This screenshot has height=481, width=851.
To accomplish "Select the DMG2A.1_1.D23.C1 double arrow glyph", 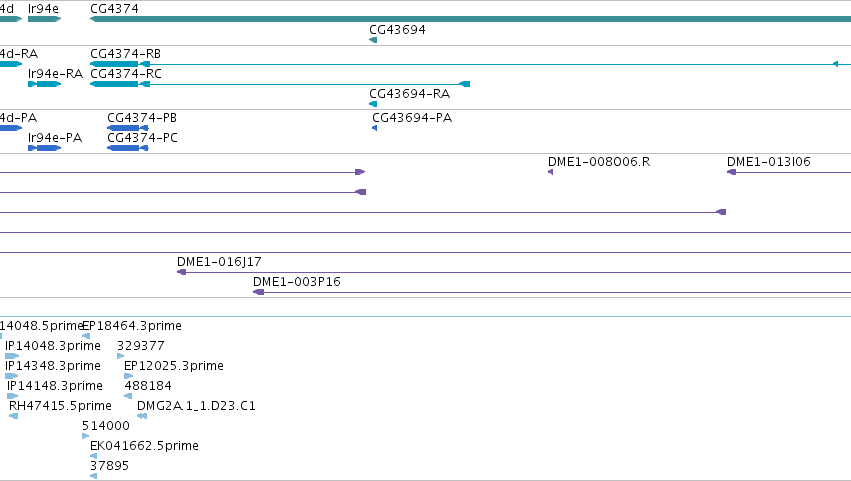I will pyautogui.click(x=142, y=416).
